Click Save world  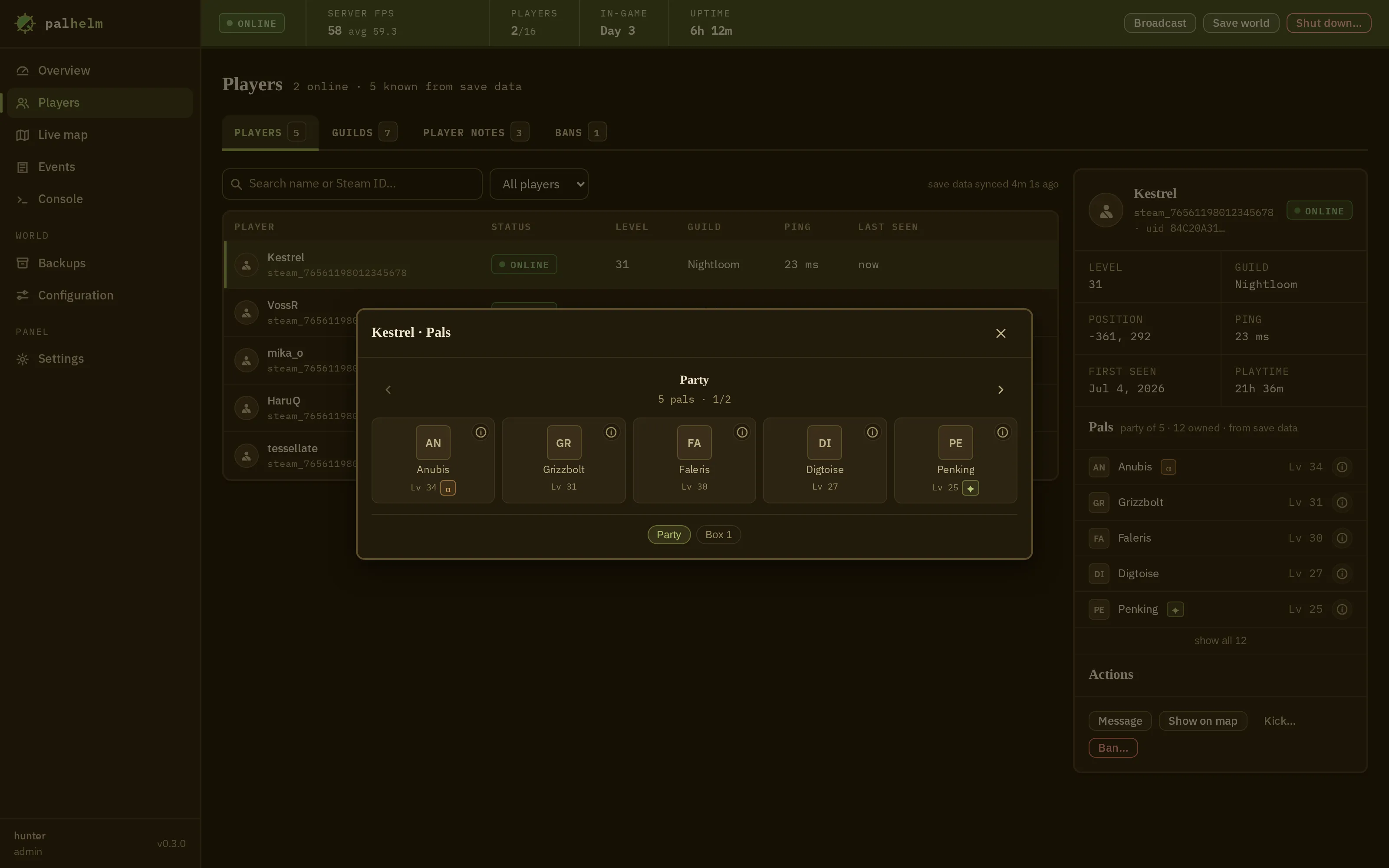[x=1241, y=23]
